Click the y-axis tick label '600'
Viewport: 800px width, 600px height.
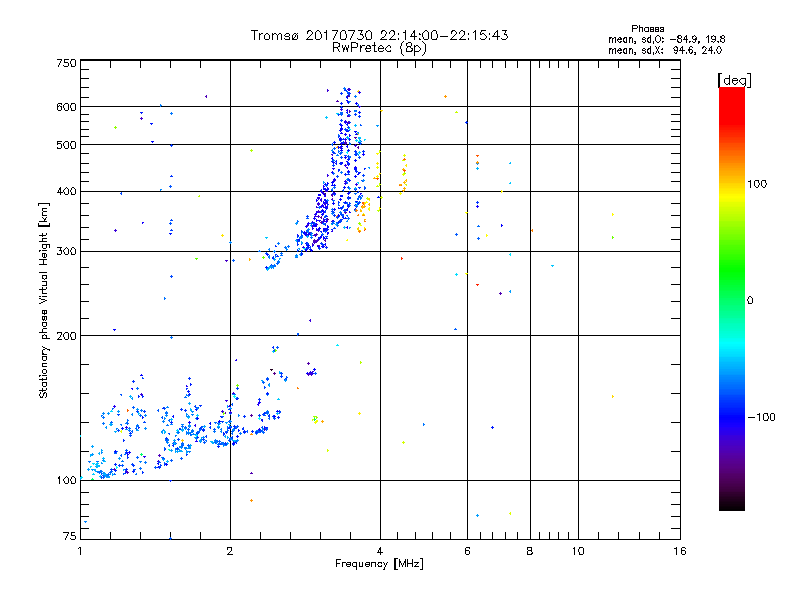[67, 107]
